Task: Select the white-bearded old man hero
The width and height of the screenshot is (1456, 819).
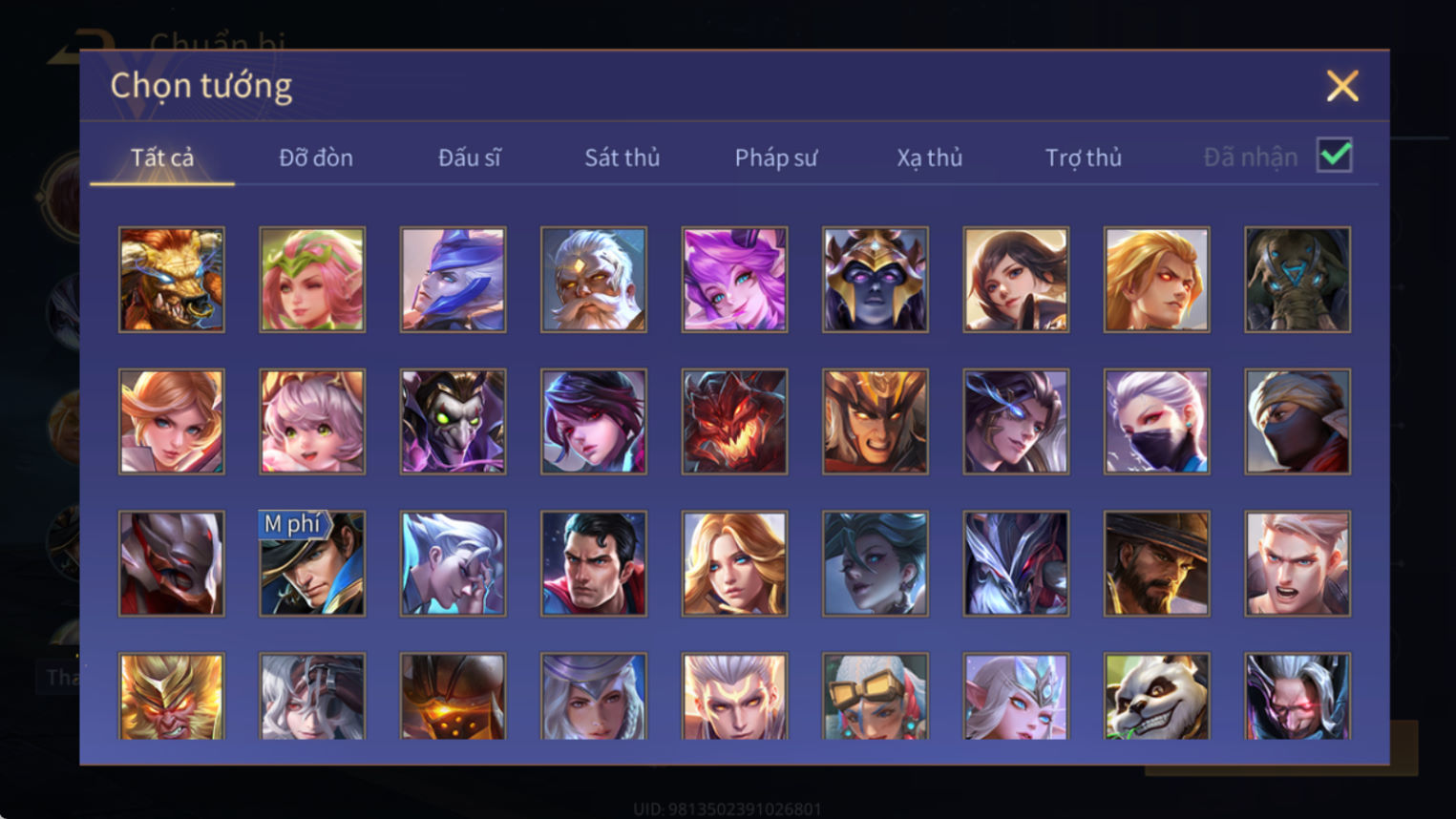Action: pos(594,280)
